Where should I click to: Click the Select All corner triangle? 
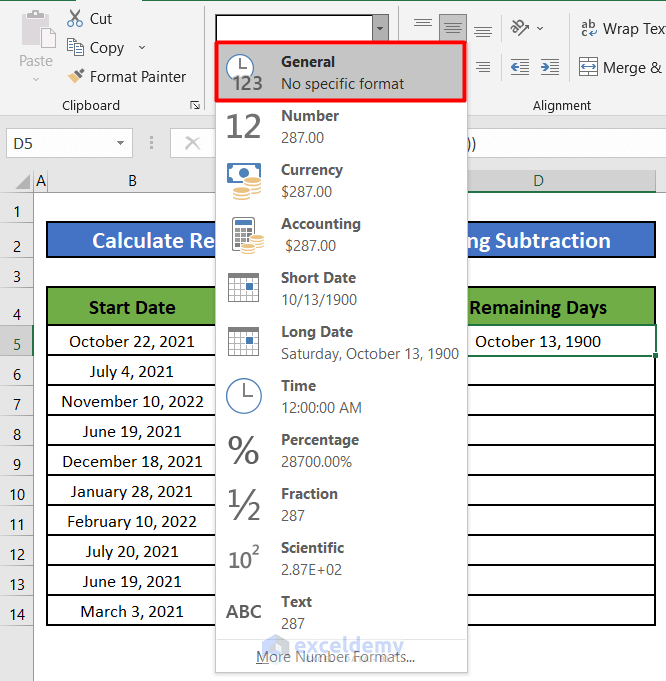[23, 181]
